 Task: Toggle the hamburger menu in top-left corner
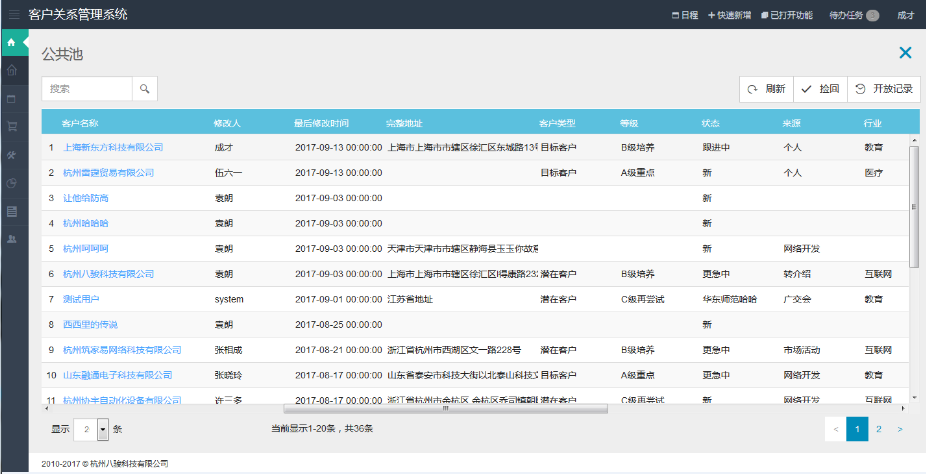[x=12, y=15]
